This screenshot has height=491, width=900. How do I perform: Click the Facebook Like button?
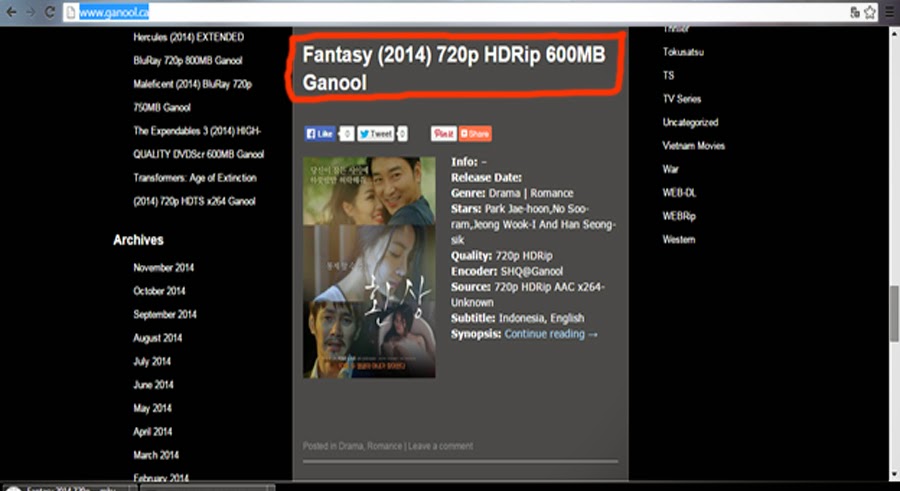(320, 134)
